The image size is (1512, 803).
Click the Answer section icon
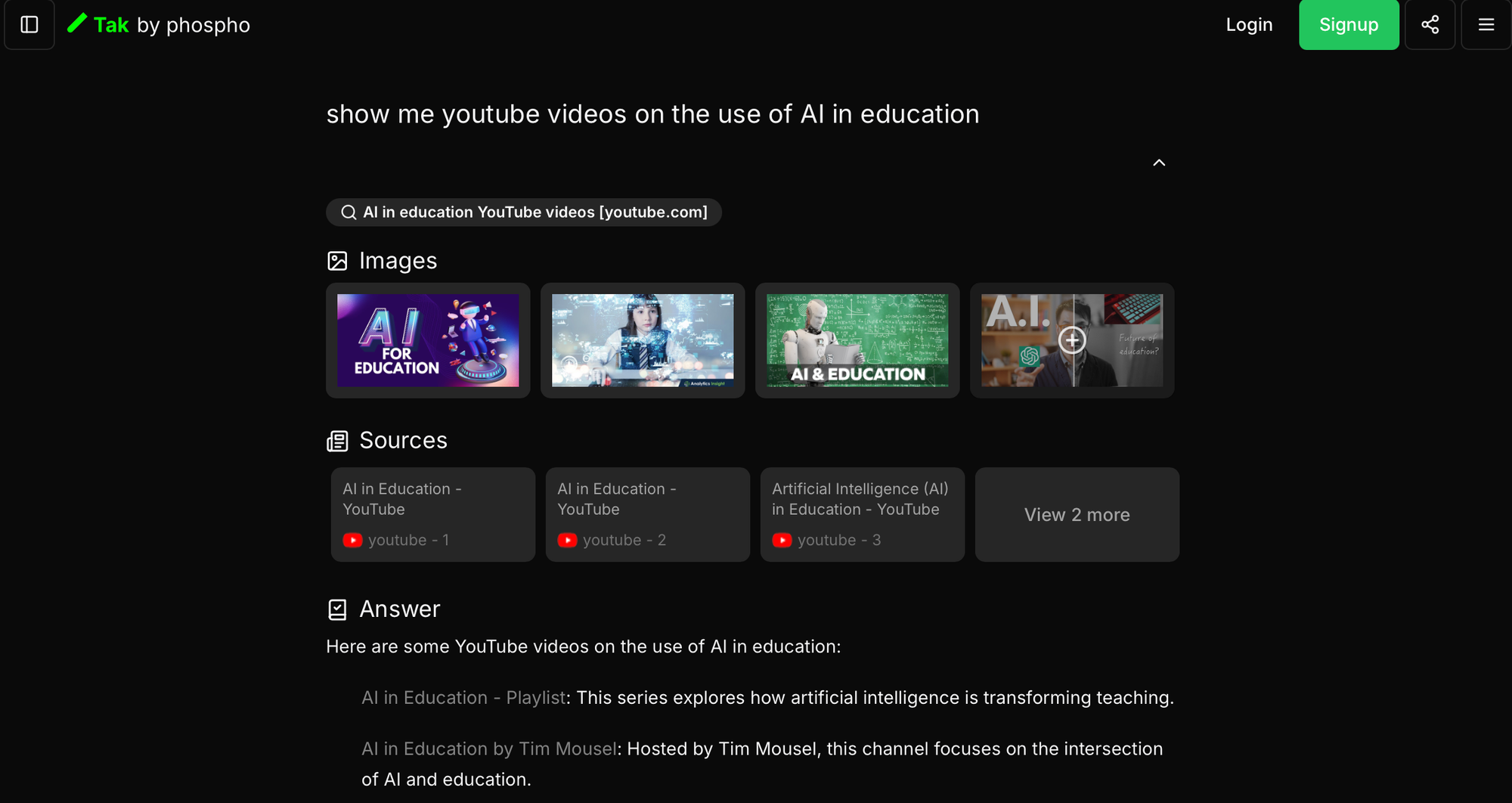[337, 609]
